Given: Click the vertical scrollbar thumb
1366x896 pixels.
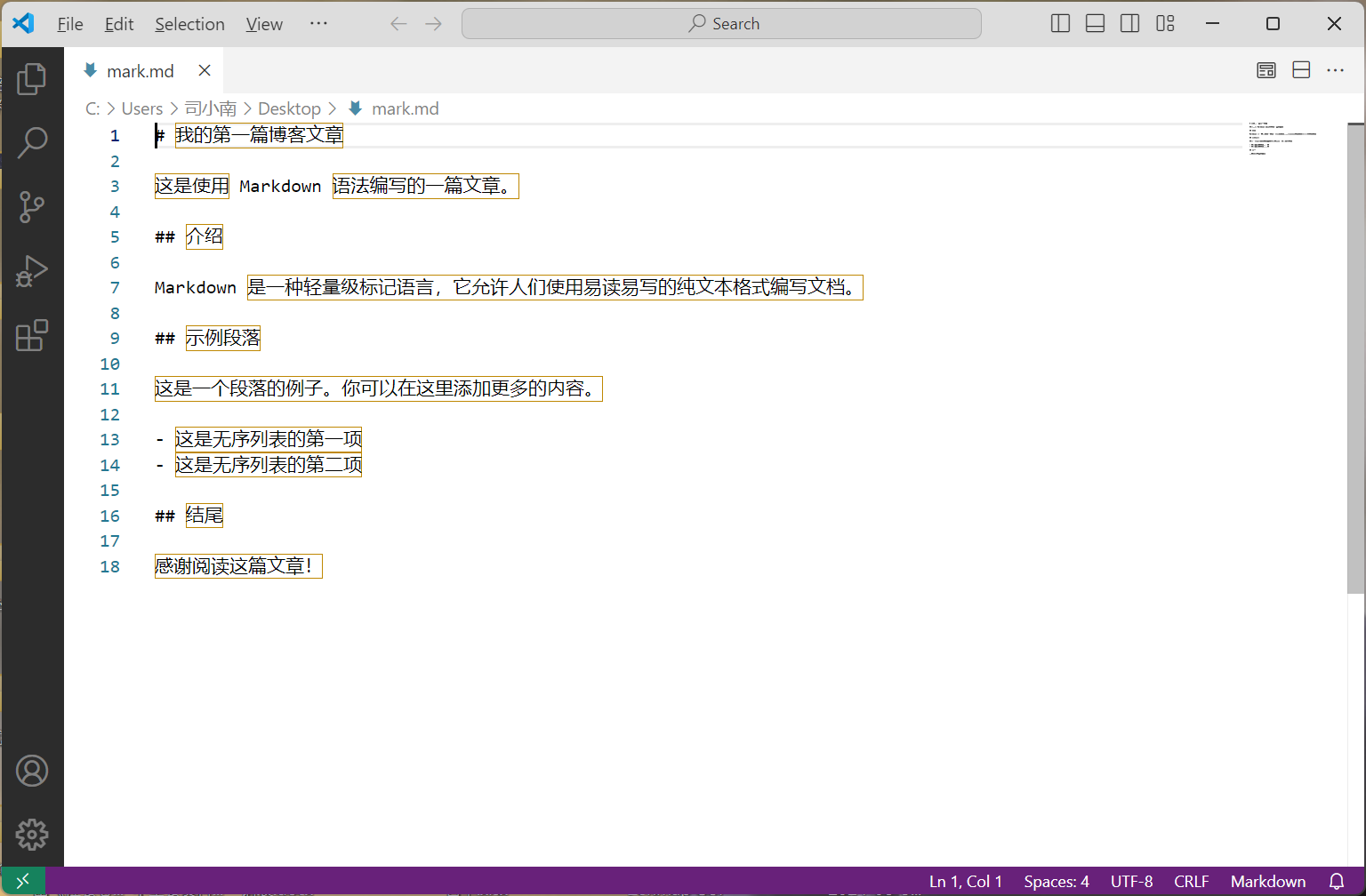Looking at the screenshot, I should tap(1355, 358).
